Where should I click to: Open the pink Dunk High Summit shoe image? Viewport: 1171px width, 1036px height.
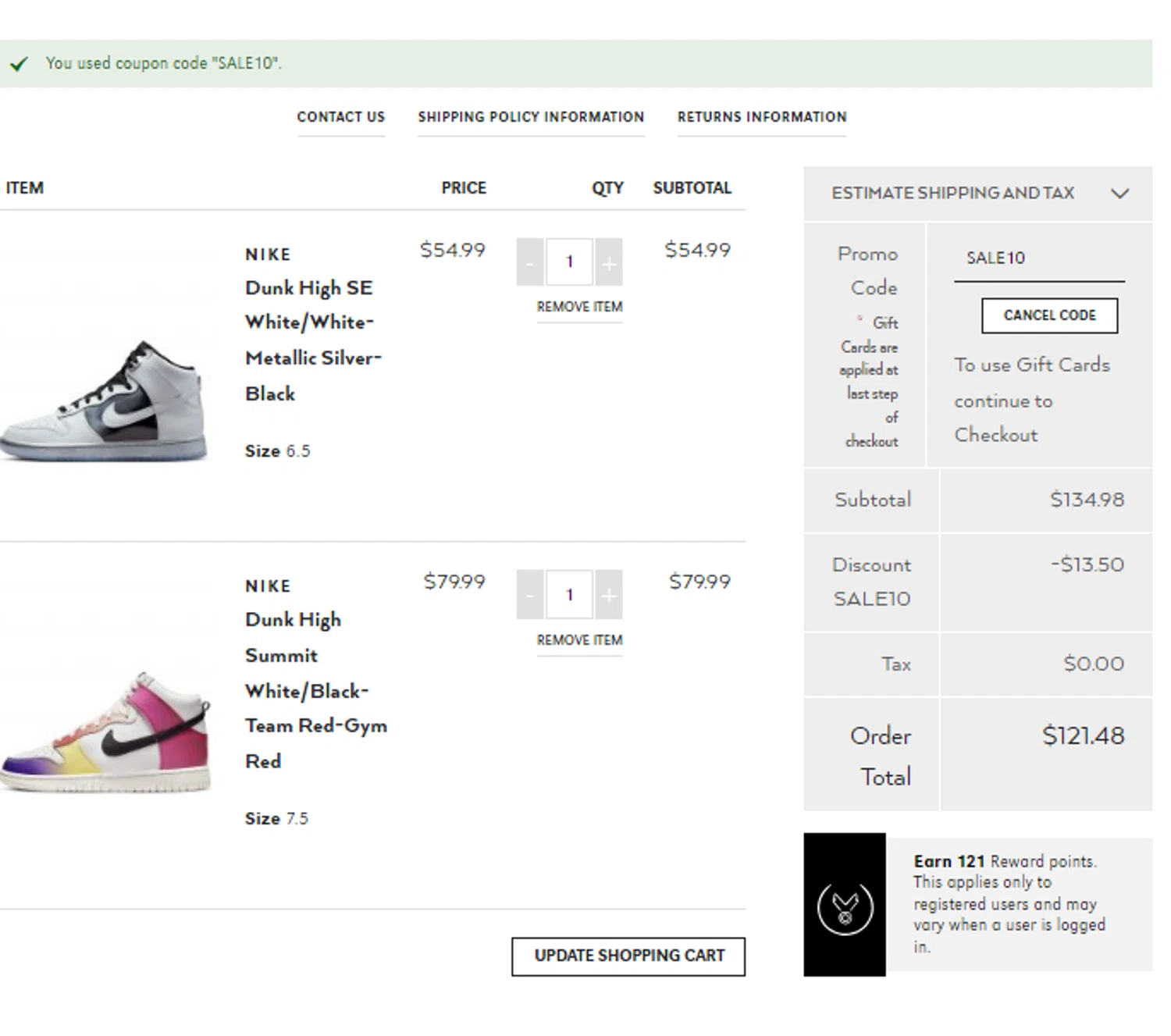point(106,732)
